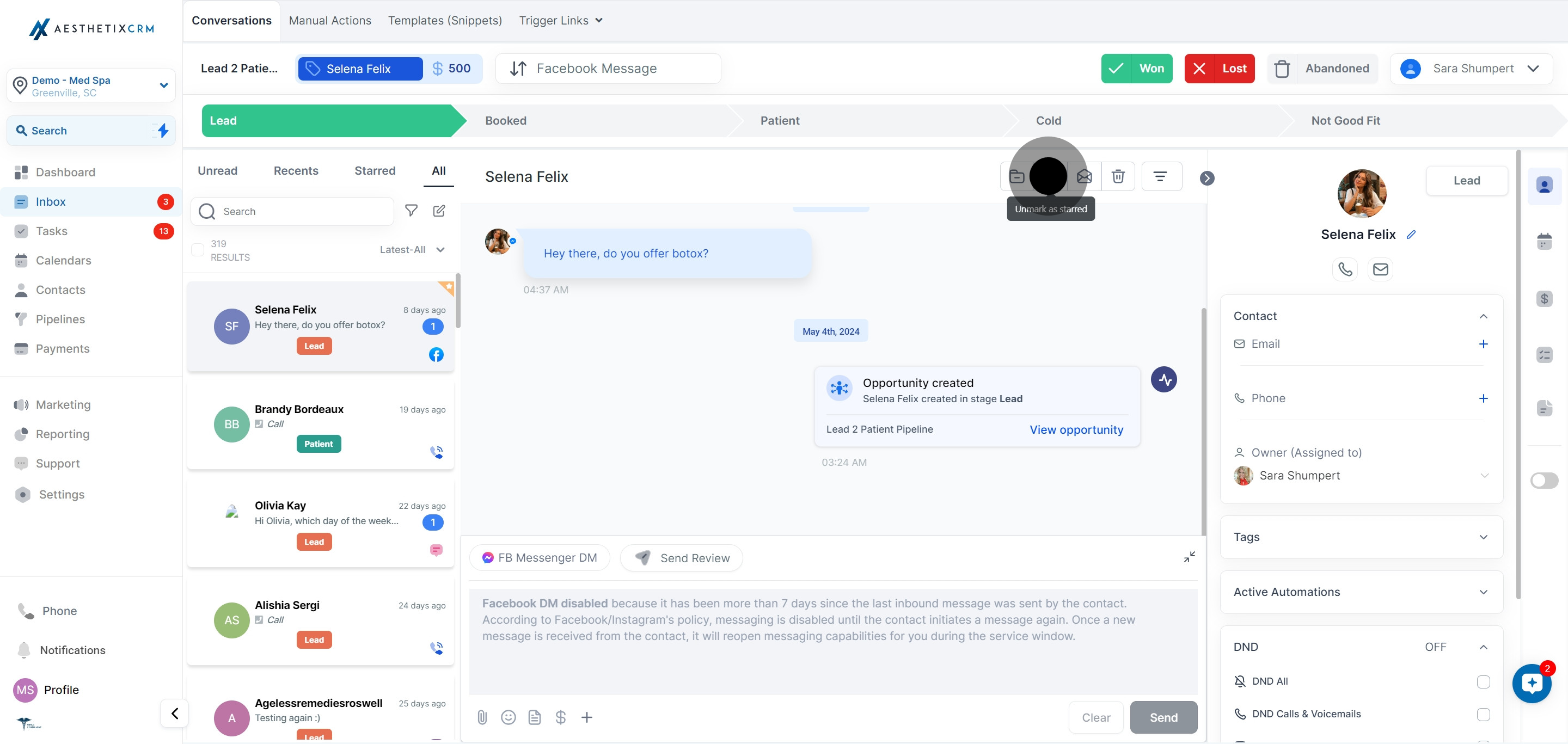Open the emoji picker icon

pos(509,717)
